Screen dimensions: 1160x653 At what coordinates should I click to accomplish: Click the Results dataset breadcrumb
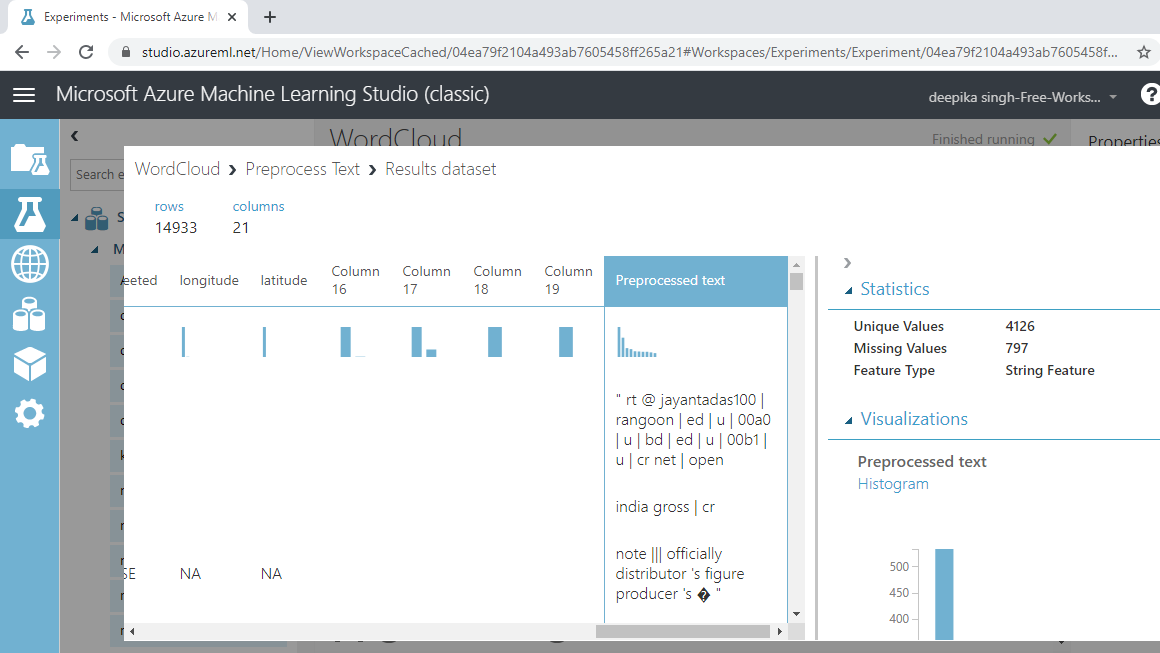point(441,169)
